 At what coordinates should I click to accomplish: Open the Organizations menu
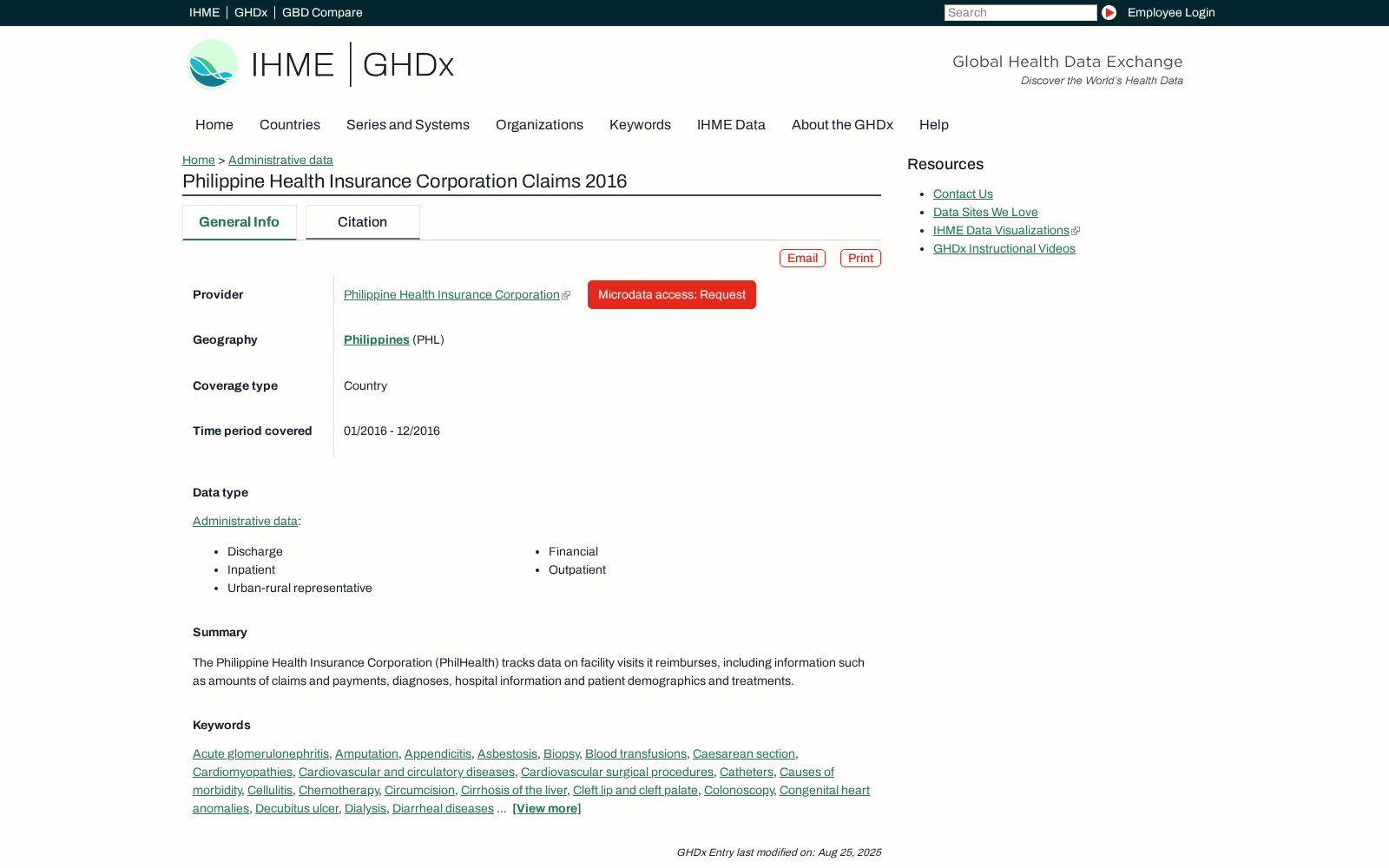pos(539,125)
